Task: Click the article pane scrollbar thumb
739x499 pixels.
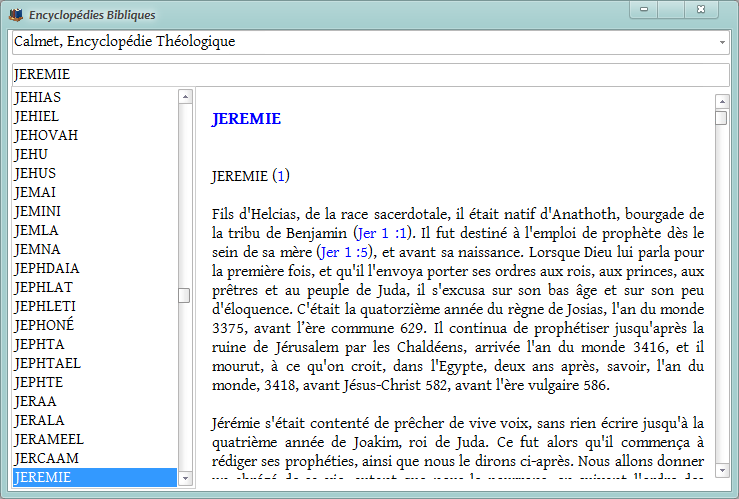Action: pos(721,117)
